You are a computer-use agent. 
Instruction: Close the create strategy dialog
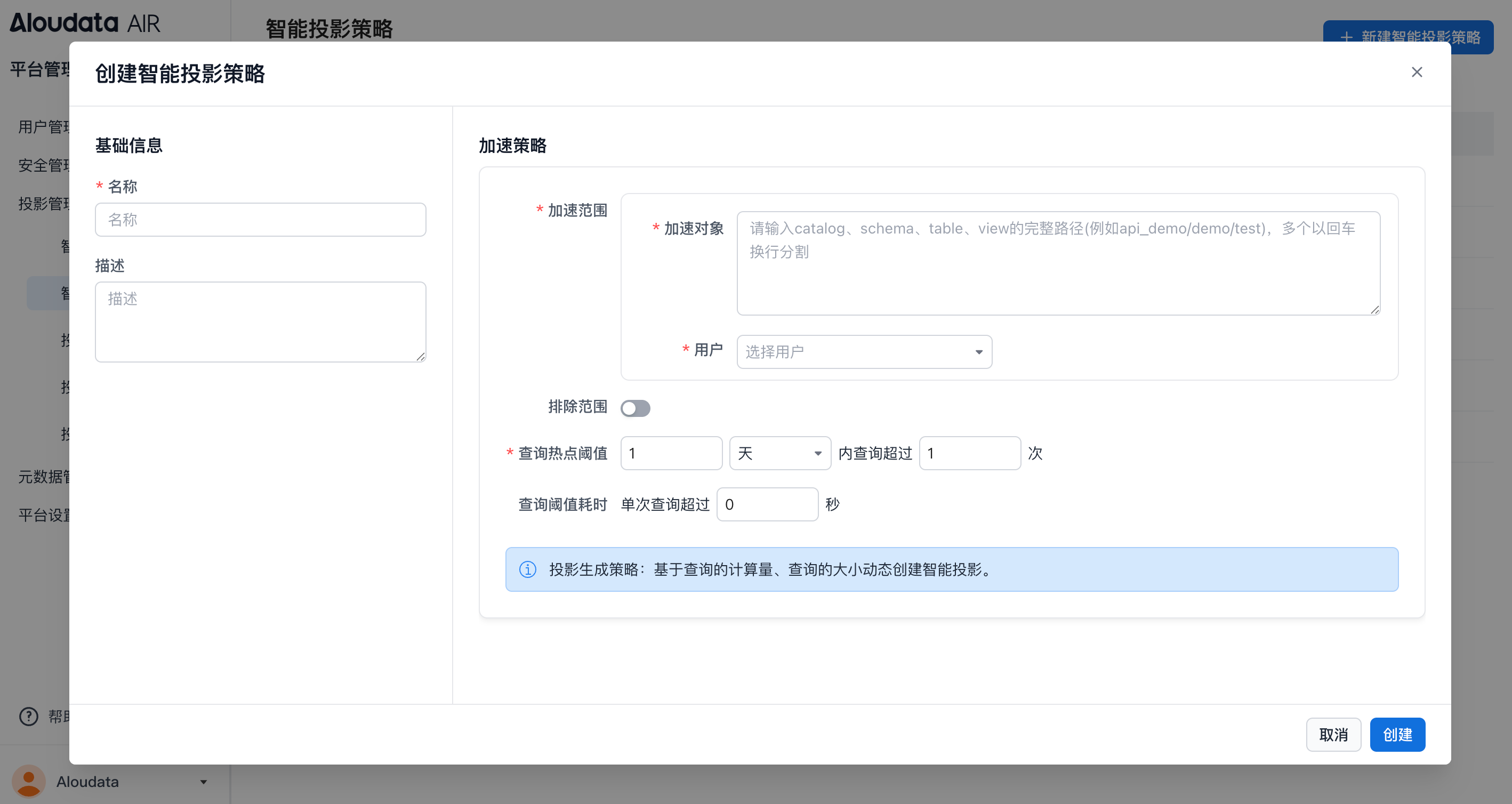pos(1417,72)
